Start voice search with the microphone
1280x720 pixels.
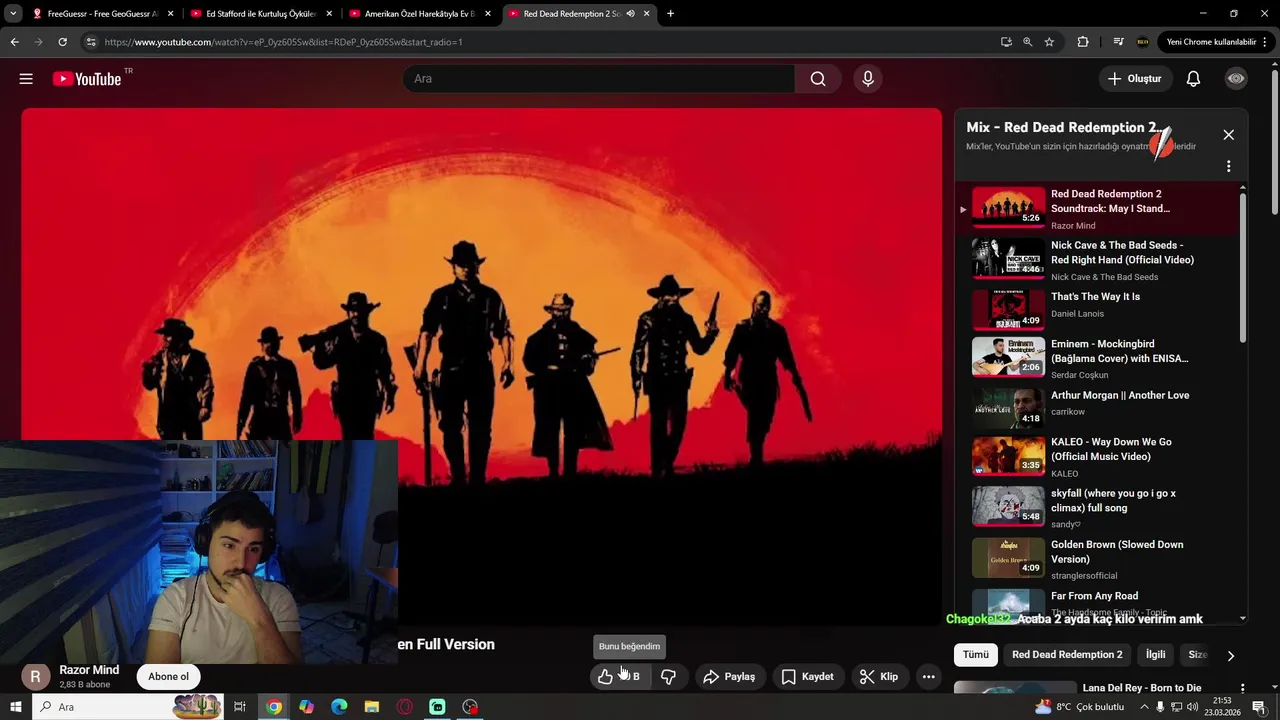coord(868,79)
